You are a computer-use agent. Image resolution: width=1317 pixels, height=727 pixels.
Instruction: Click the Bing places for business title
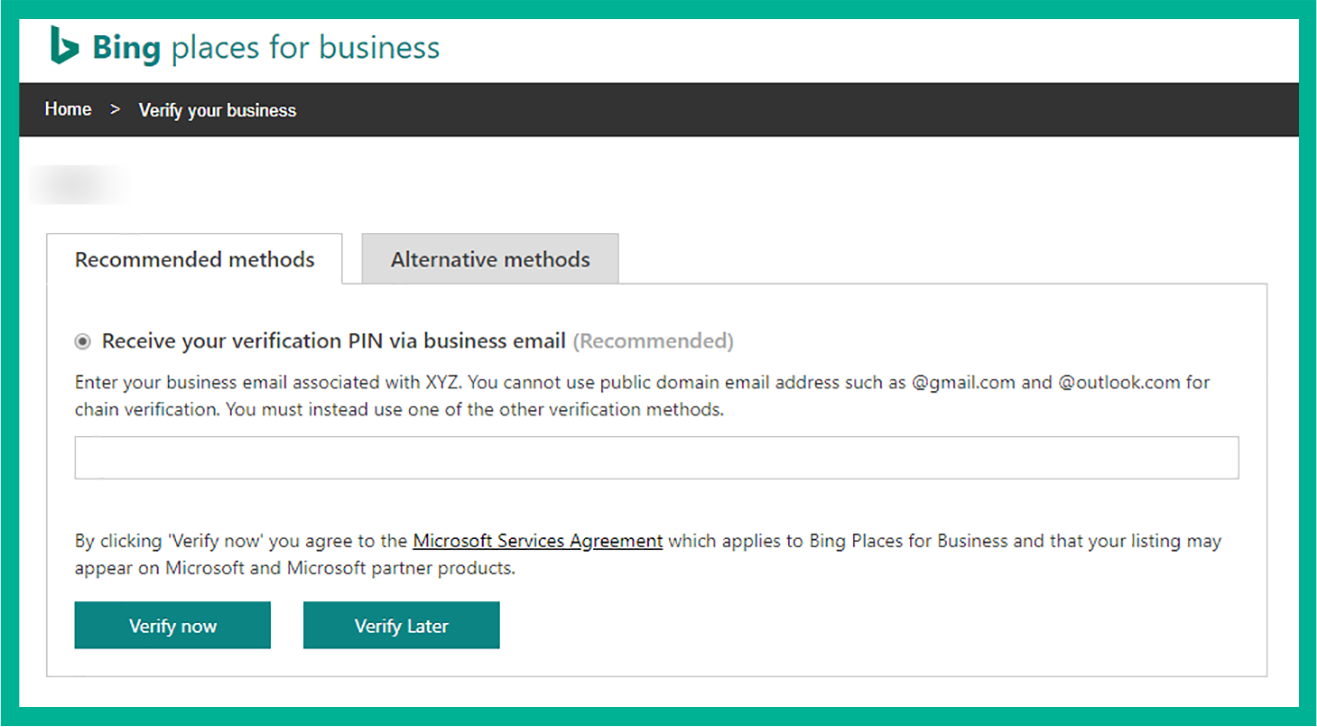[265, 47]
